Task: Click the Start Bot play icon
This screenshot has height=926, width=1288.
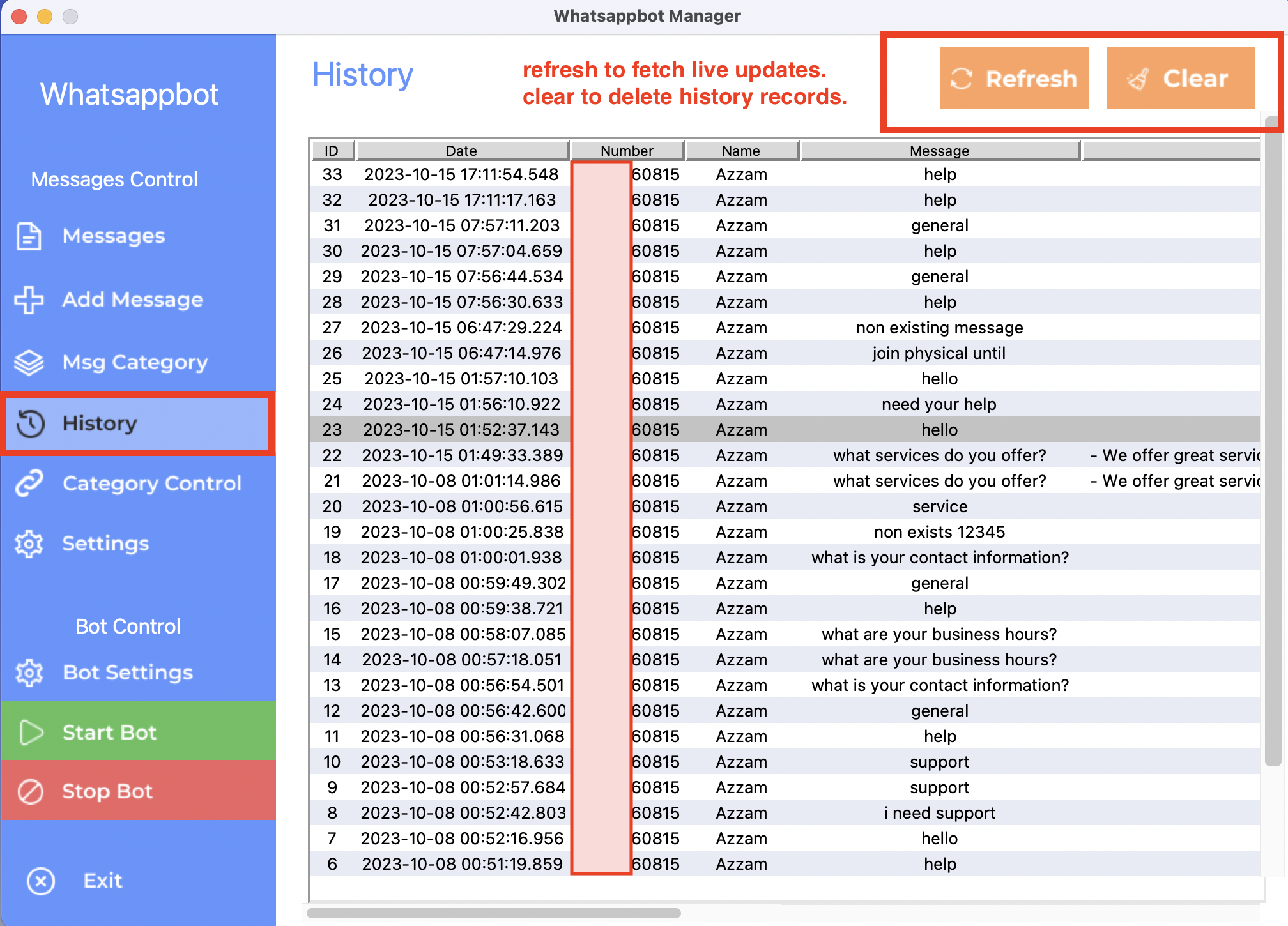Action: 31,732
